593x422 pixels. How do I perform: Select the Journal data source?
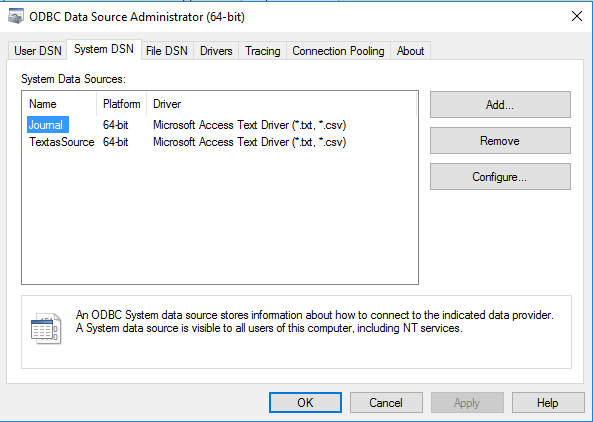(48, 125)
